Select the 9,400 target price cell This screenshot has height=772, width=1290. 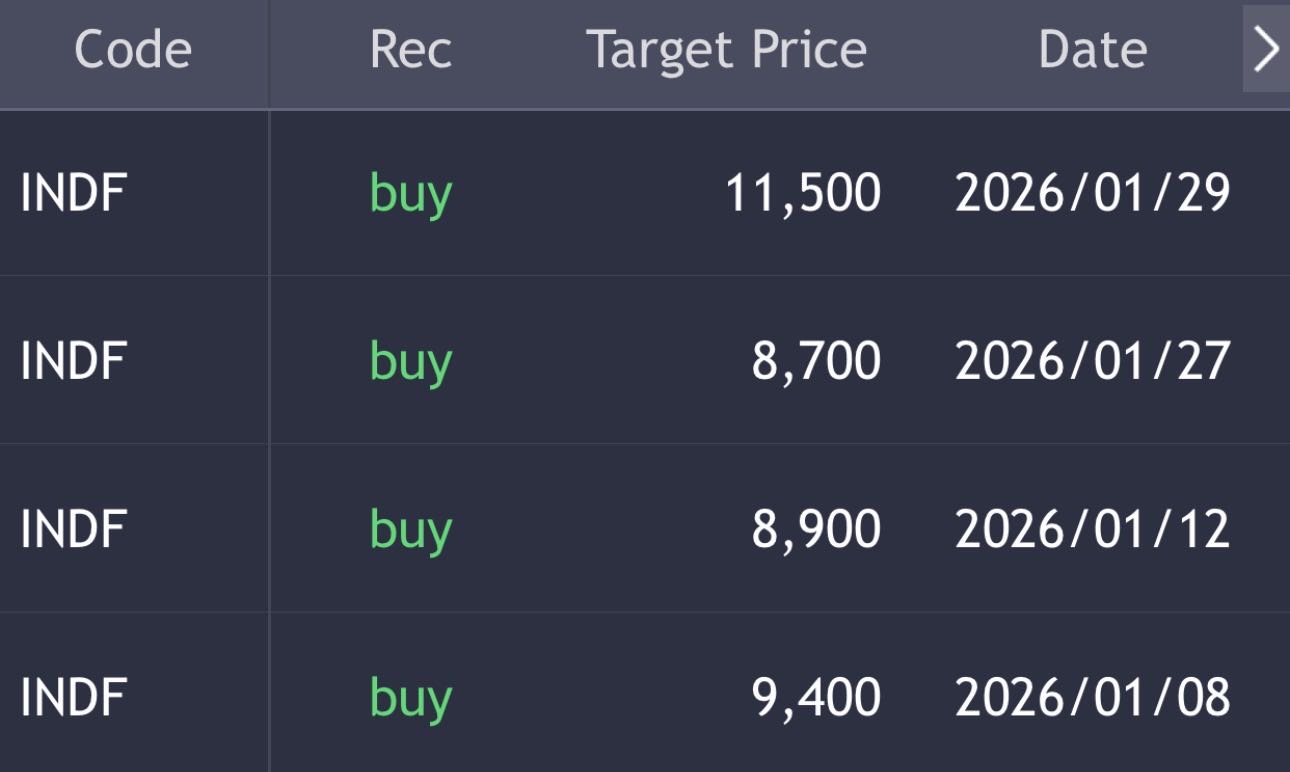(x=816, y=697)
